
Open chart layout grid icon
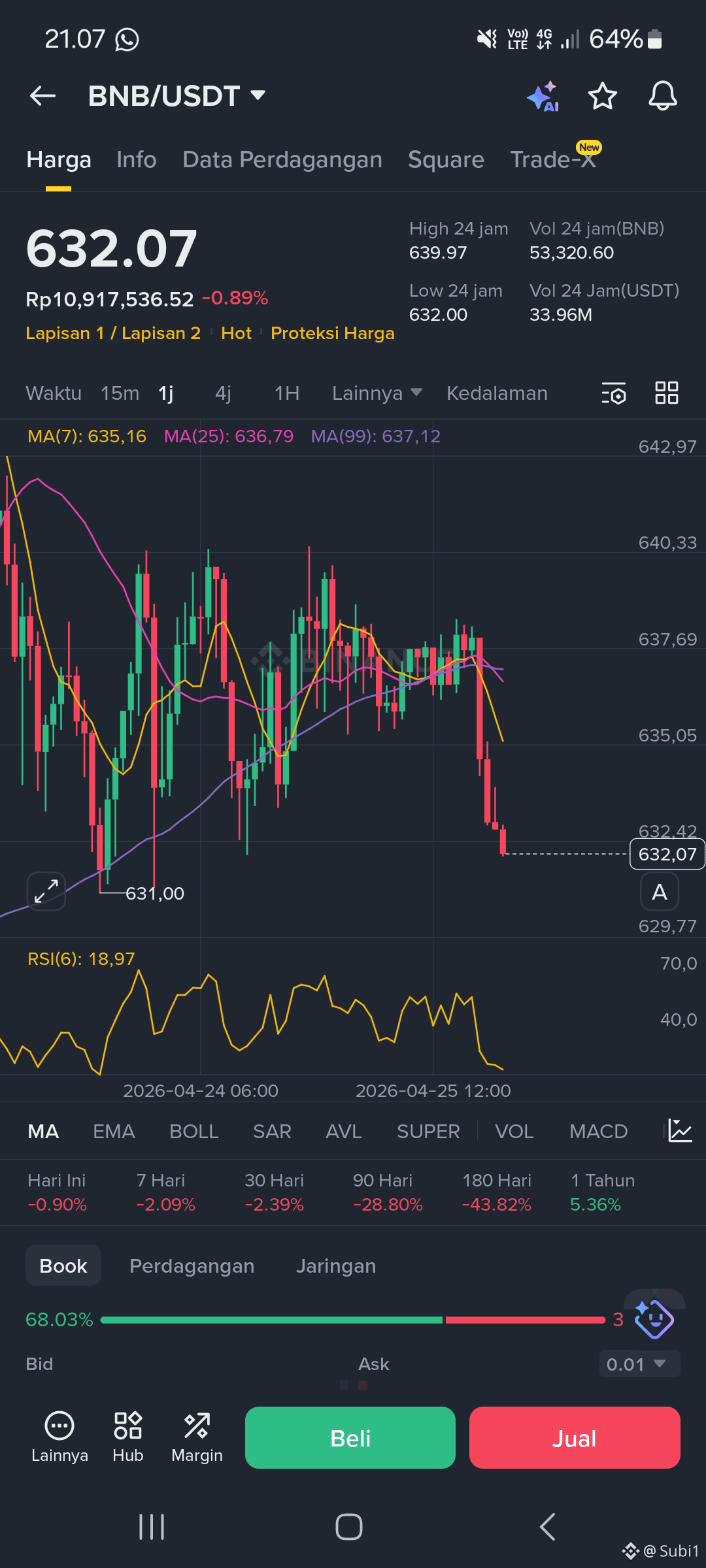pyautogui.click(x=667, y=393)
